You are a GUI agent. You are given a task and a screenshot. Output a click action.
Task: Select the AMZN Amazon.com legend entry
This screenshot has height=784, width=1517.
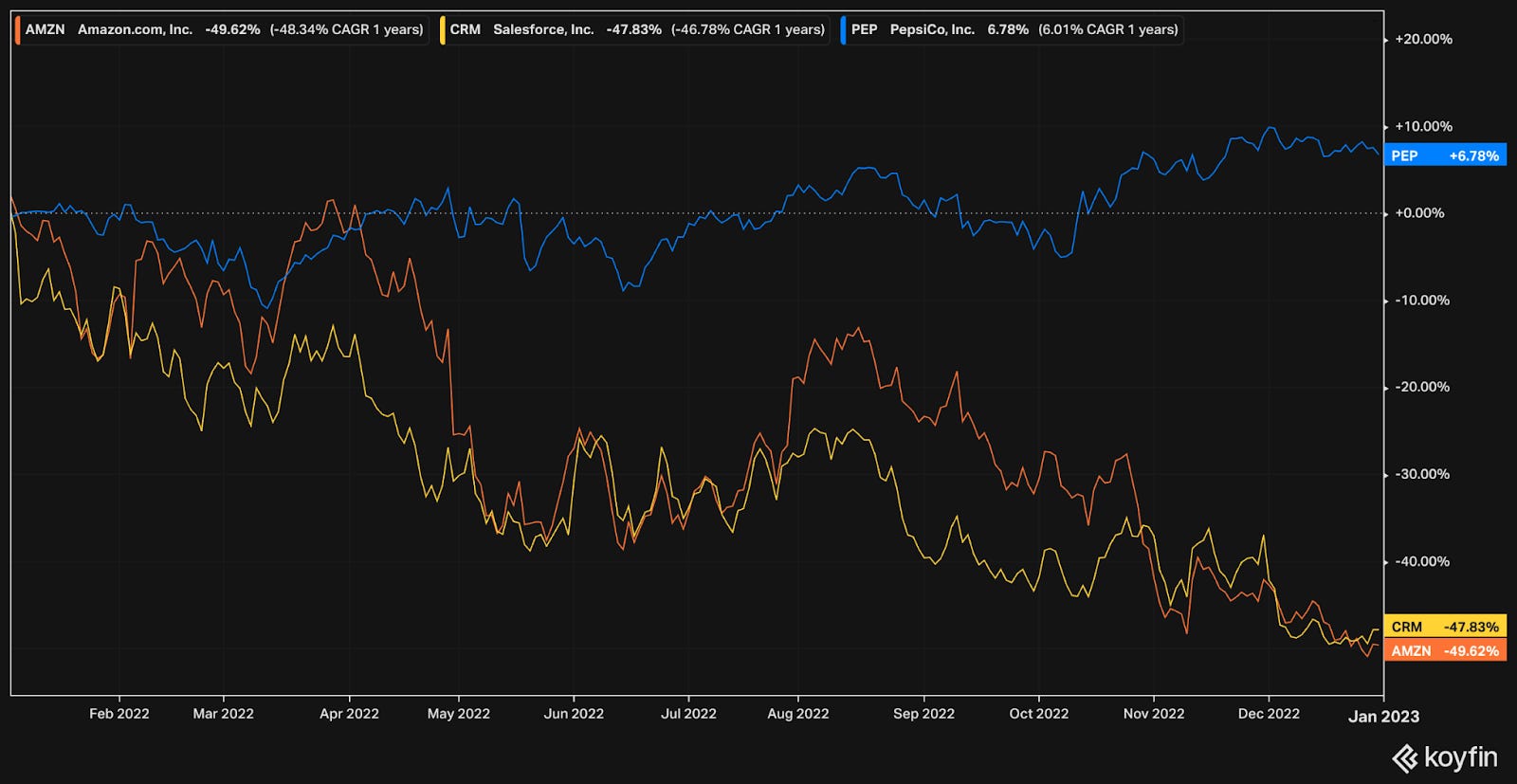point(221,29)
